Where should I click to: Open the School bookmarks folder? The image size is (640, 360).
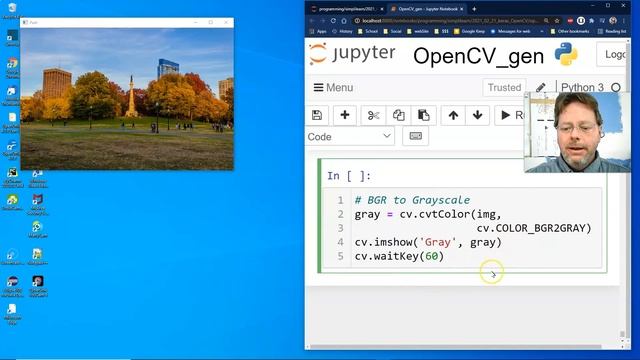pyautogui.click(x=368, y=31)
